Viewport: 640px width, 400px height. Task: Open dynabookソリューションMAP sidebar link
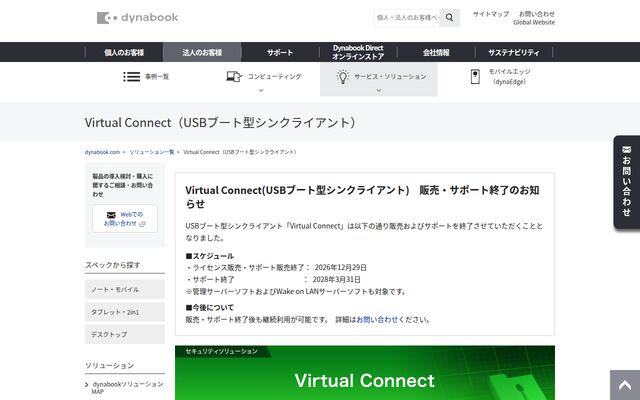point(127,388)
